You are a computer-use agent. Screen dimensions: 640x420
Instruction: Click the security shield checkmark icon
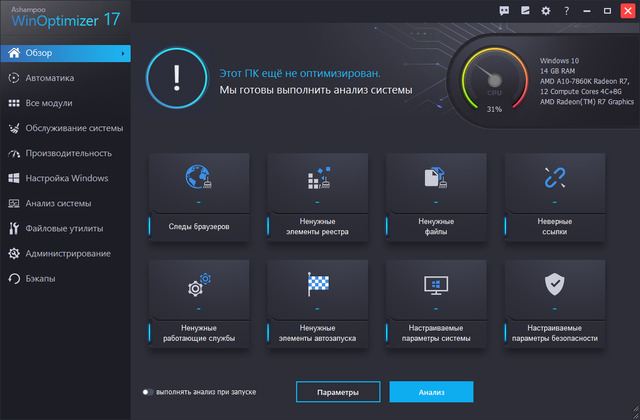point(555,284)
